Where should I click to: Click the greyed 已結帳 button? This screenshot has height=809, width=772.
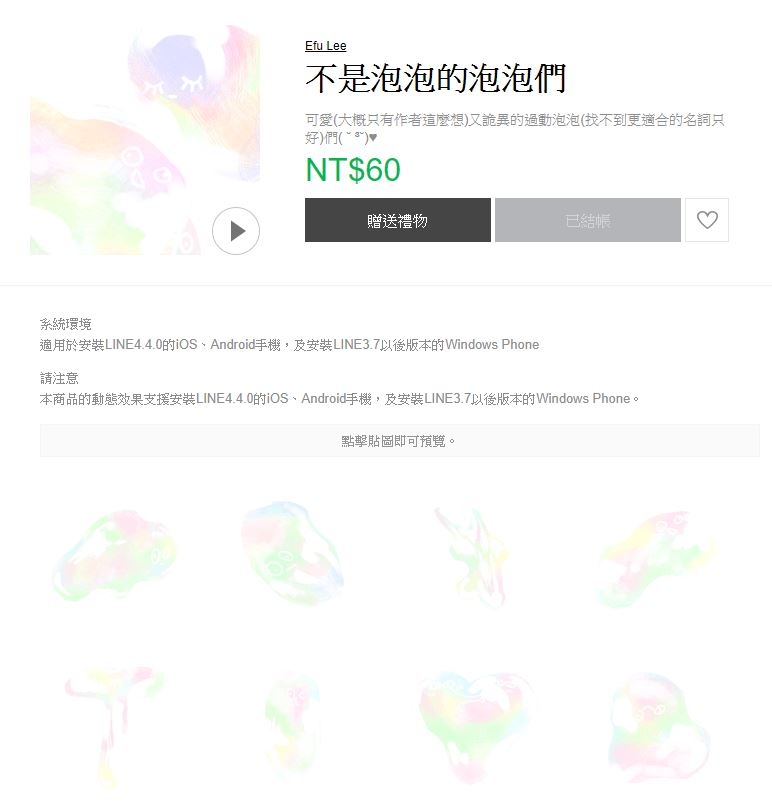588,220
